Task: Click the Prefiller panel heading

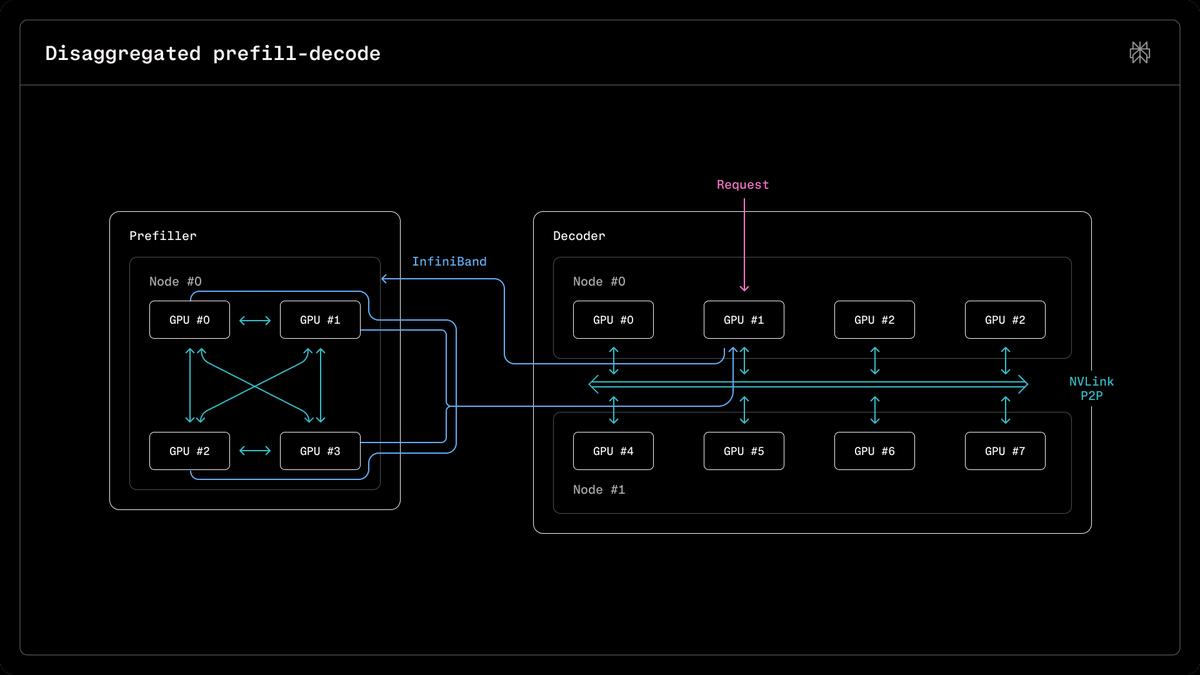Action: tap(163, 236)
